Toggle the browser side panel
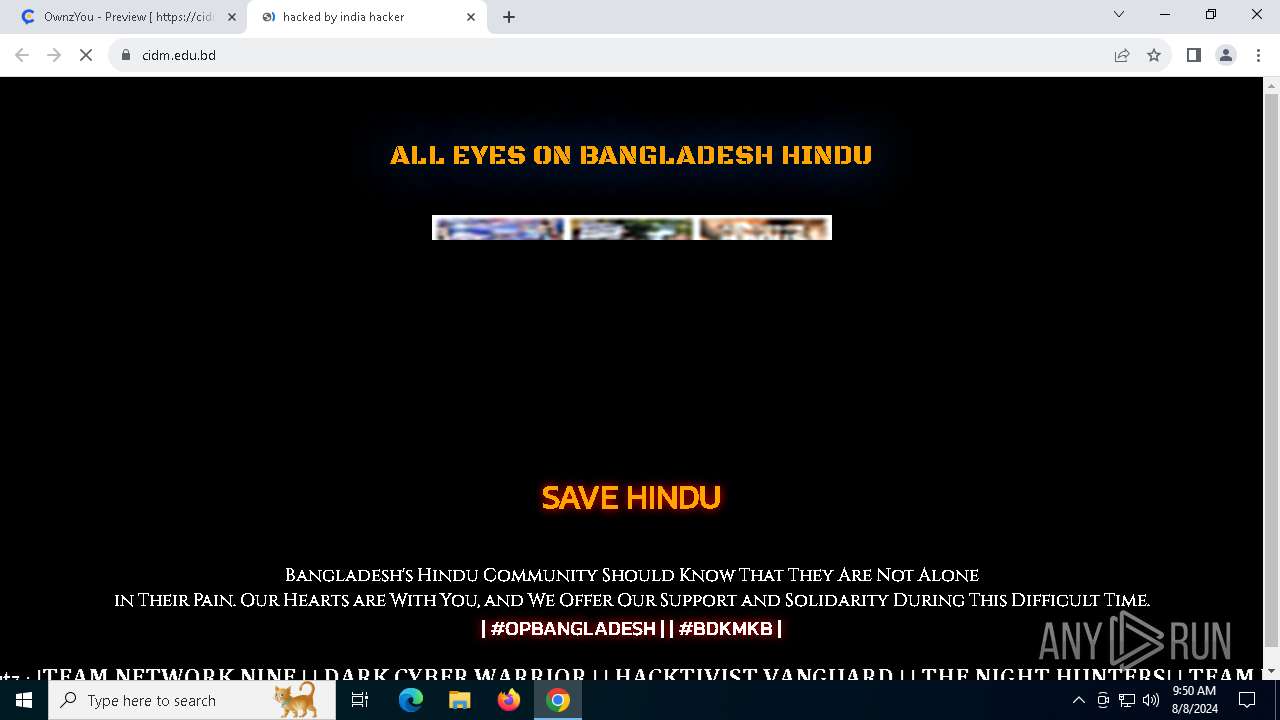Viewport: 1280px width, 720px height. 1193,55
